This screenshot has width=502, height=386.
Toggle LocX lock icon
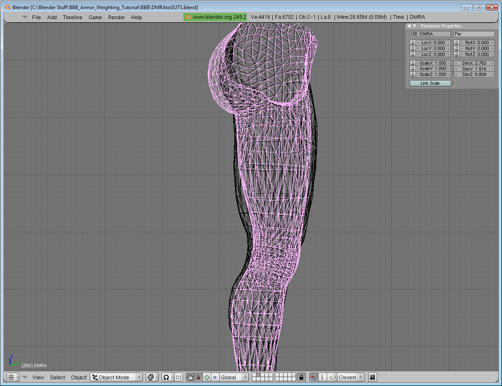click(x=412, y=43)
